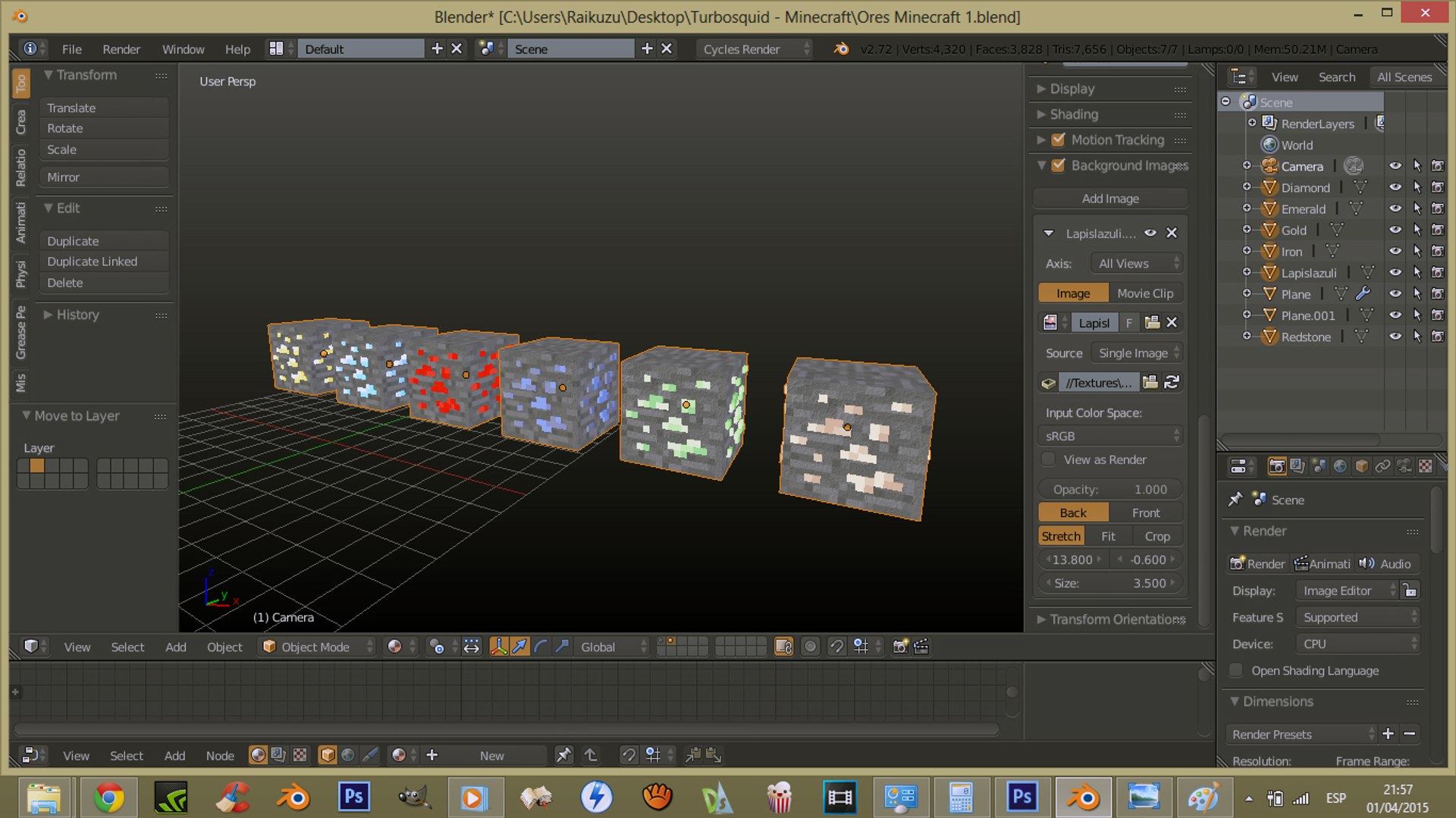
Task: Click the Add Image button
Action: click(x=1110, y=199)
